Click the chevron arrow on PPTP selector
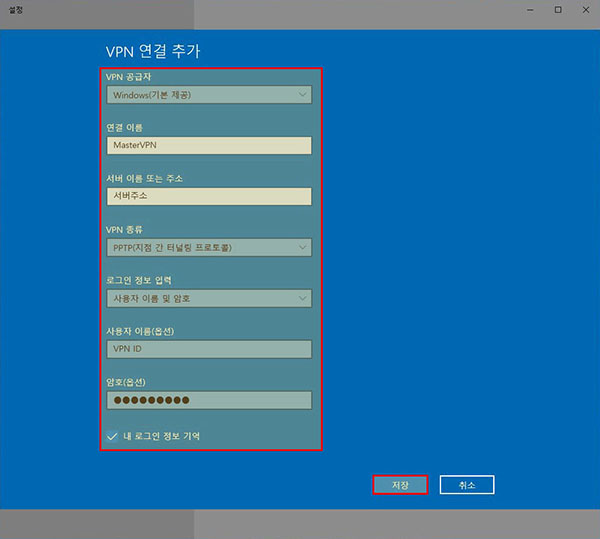Image resolution: width=600 pixels, height=539 pixels. (x=302, y=247)
